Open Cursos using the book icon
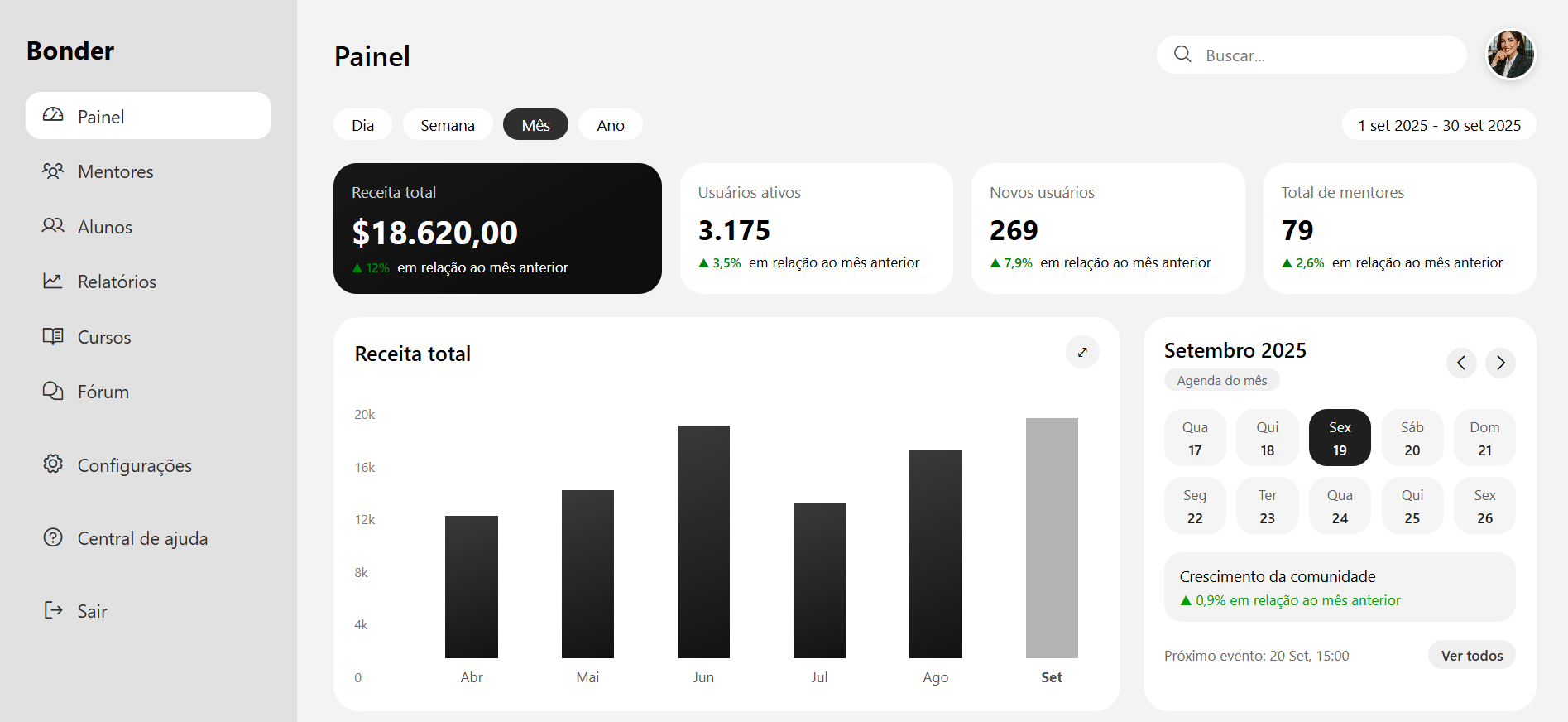The height and width of the screenshot is (722, 1568). (53, 336)
